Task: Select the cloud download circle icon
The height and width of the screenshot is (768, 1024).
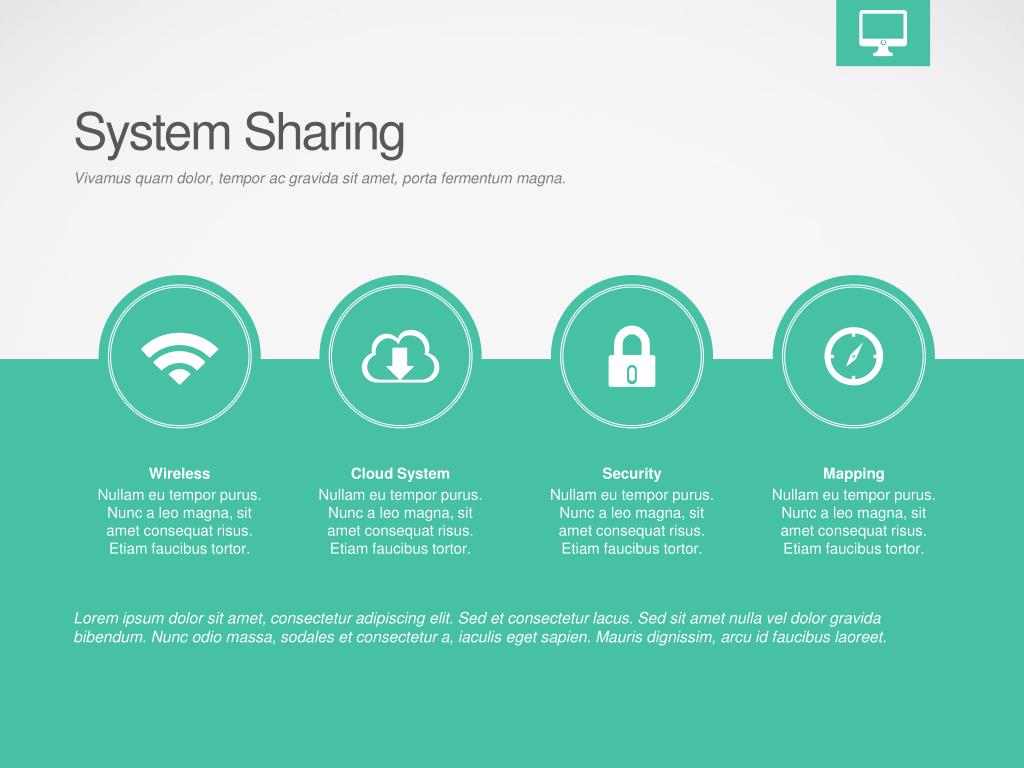Action: pos(400,357)
